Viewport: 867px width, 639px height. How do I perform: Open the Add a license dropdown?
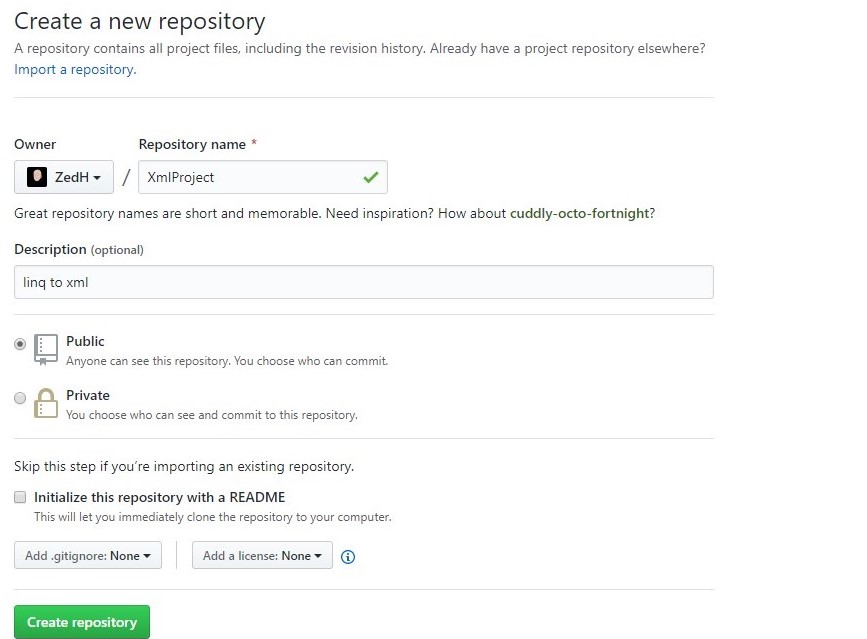pyautogui.click(x=262, y=556)
